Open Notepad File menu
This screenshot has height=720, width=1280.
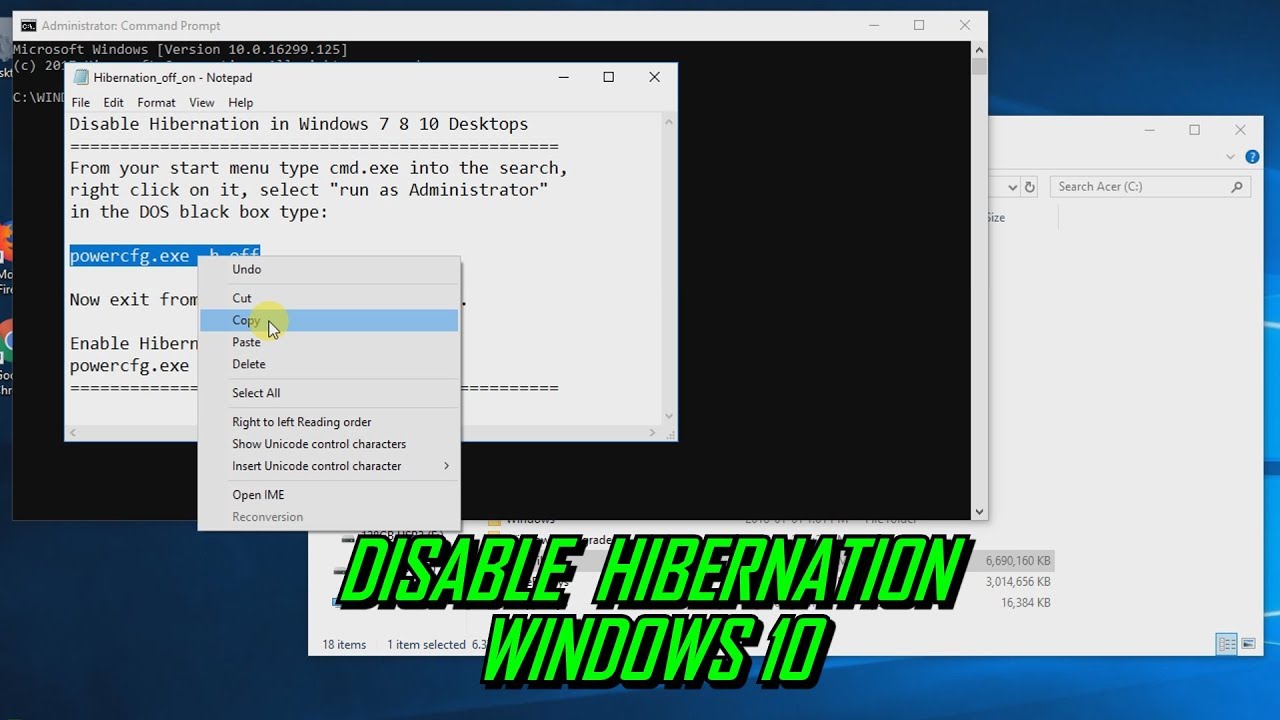coord(81,102)
